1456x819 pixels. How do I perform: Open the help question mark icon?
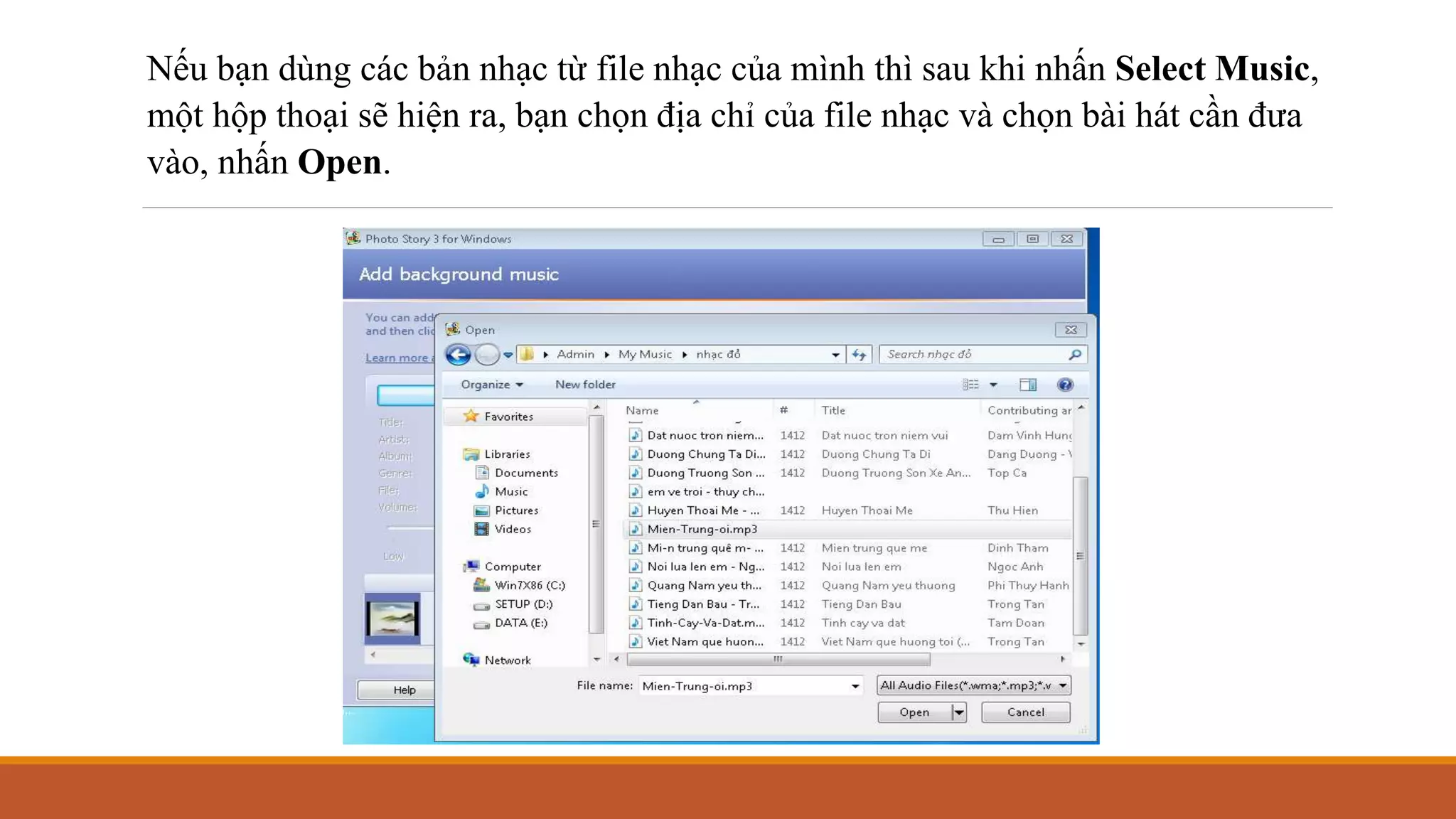(x=1064, y=385)
